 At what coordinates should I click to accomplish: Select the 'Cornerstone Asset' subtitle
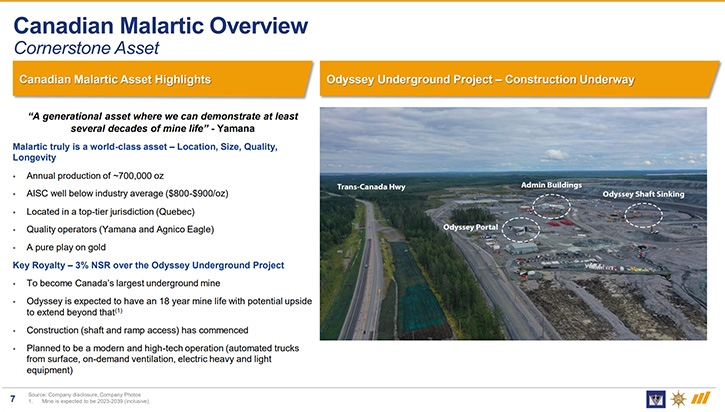(x=86, y=48)
